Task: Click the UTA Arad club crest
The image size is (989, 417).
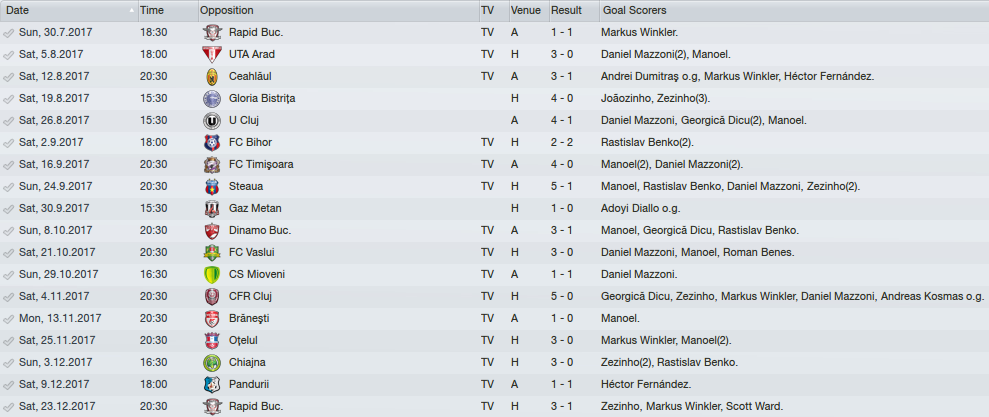Action: point(212,54)
